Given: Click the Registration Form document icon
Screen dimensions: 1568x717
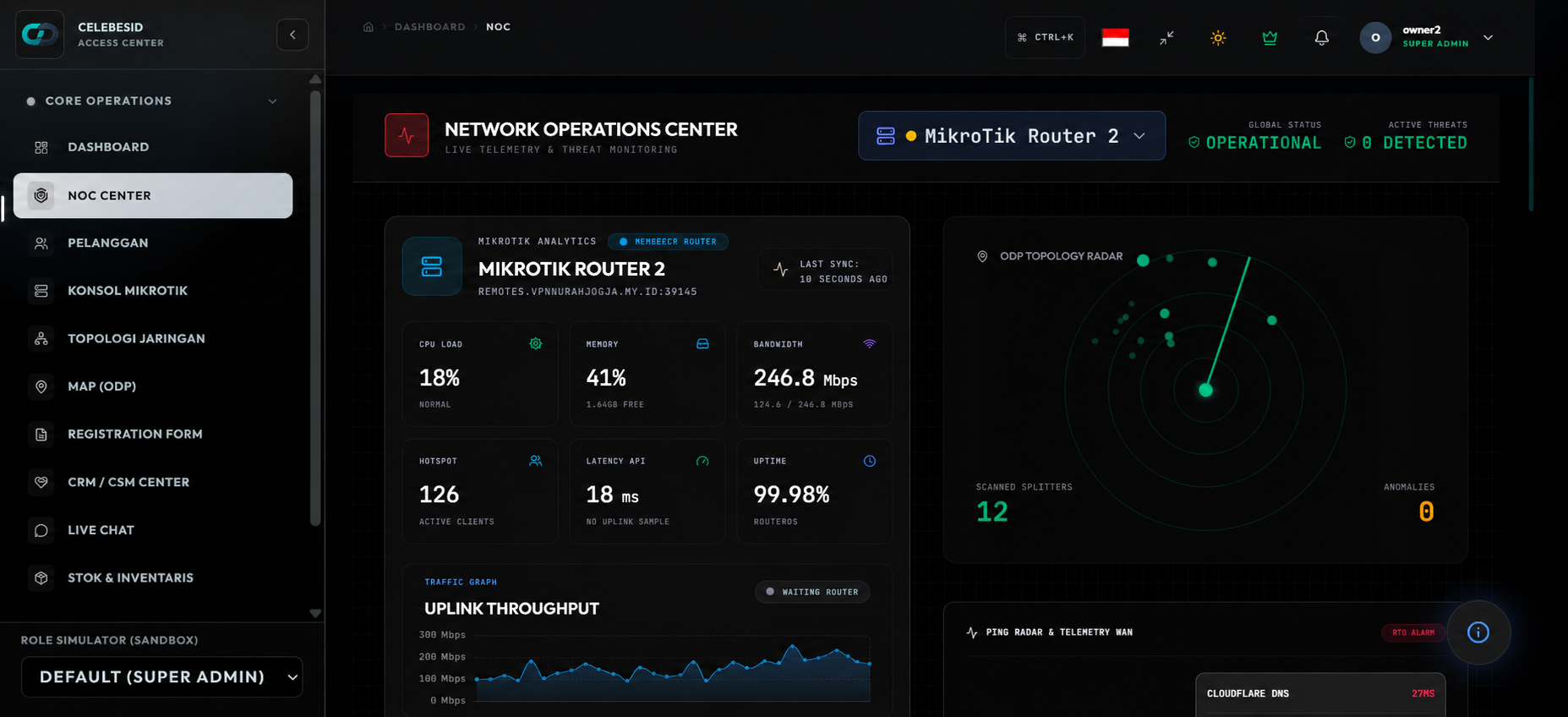Looking at the screenshot, I should 41,435.
